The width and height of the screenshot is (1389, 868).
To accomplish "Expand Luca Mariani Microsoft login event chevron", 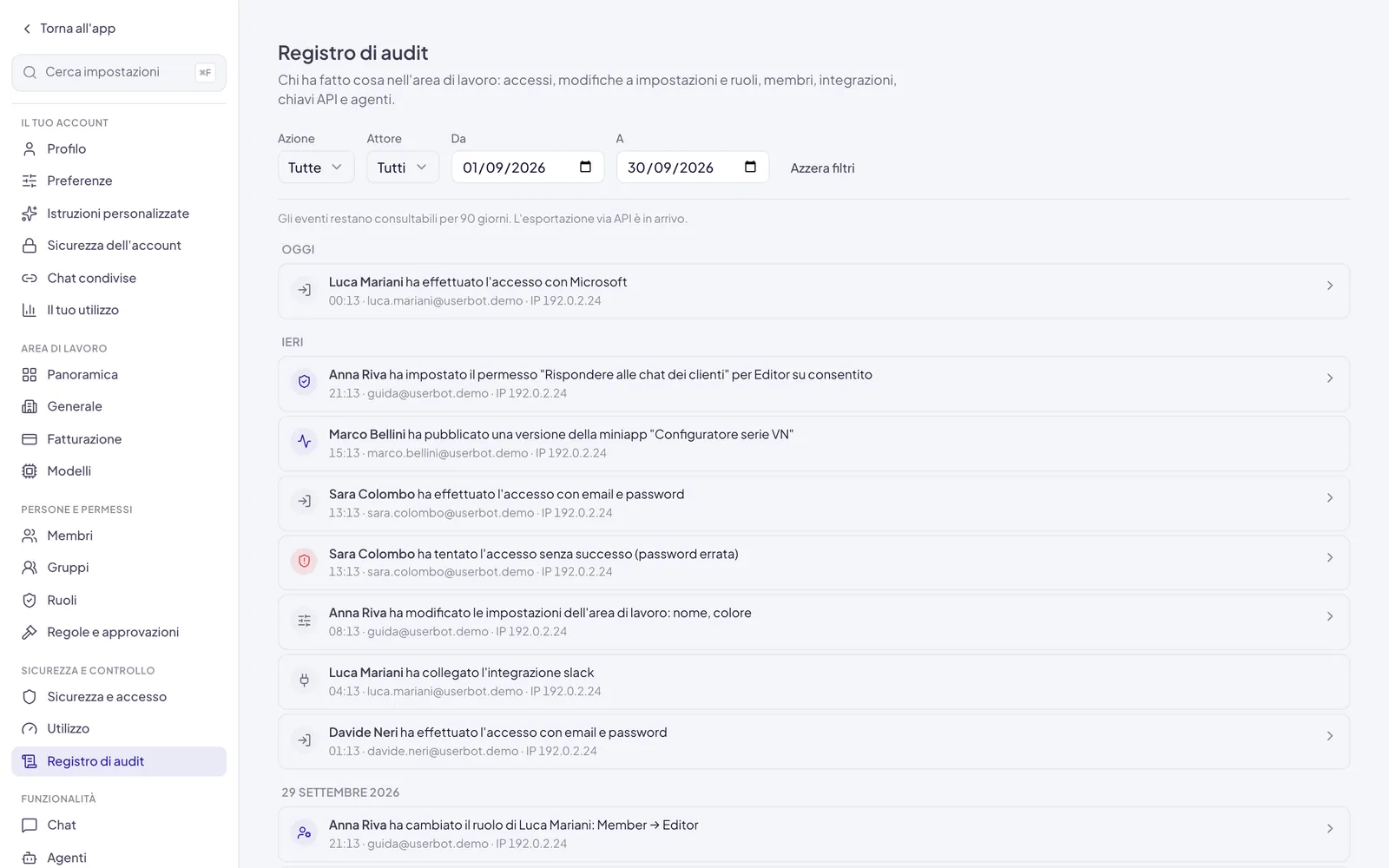I will point(1329,286).
